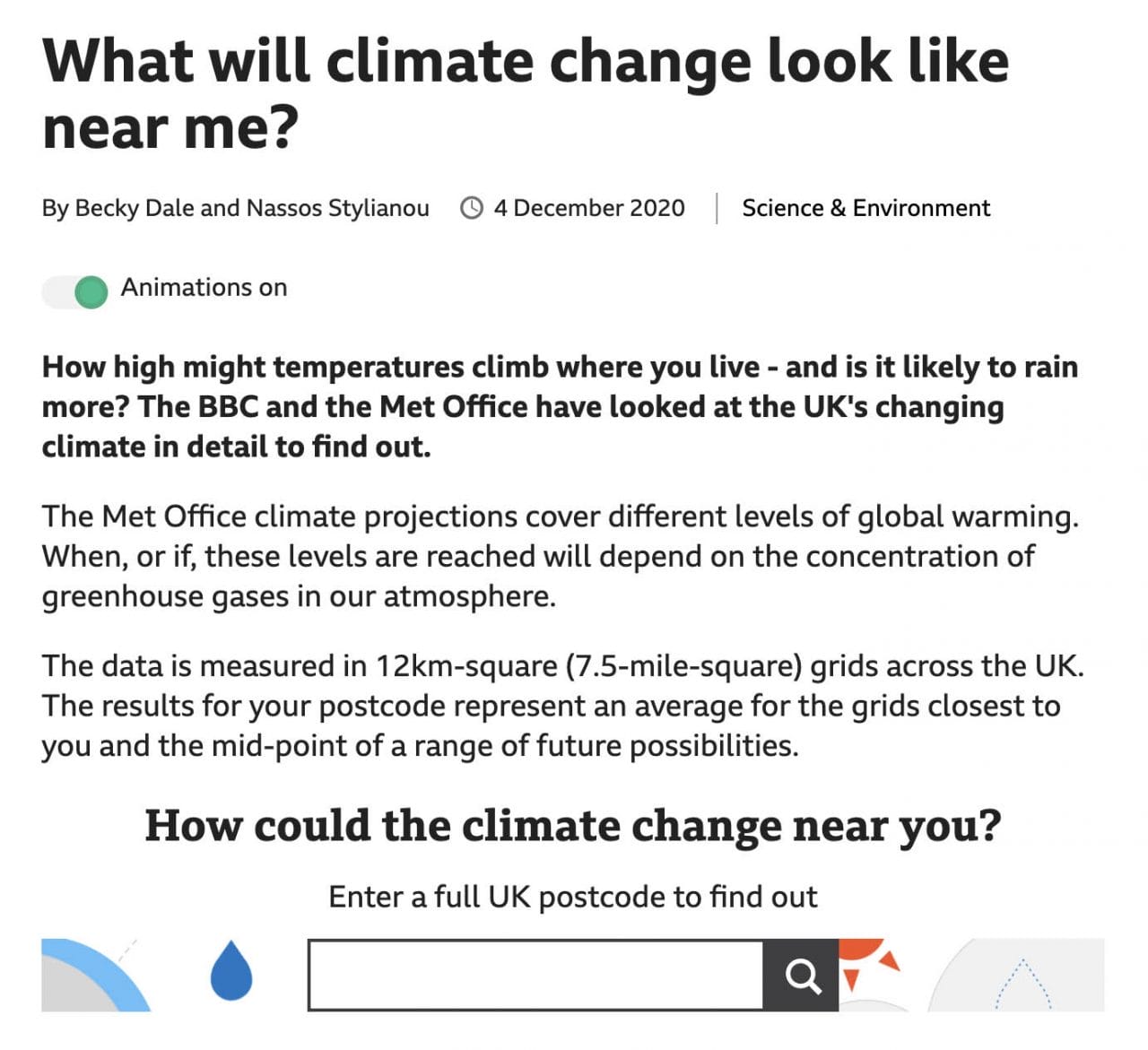Click "How could the climate change near you?" heading
Viewport: 1148px width, 1050px height.
click(572, 826)
